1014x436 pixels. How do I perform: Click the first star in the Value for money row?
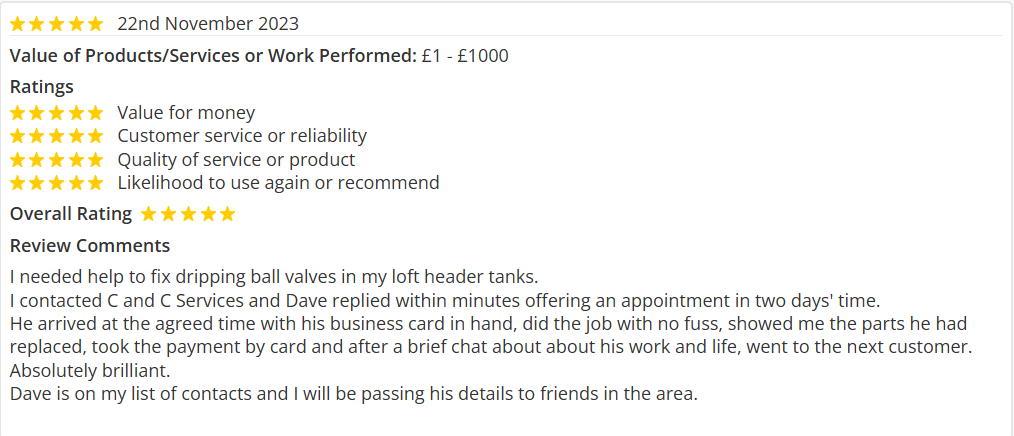pos(17,113)
